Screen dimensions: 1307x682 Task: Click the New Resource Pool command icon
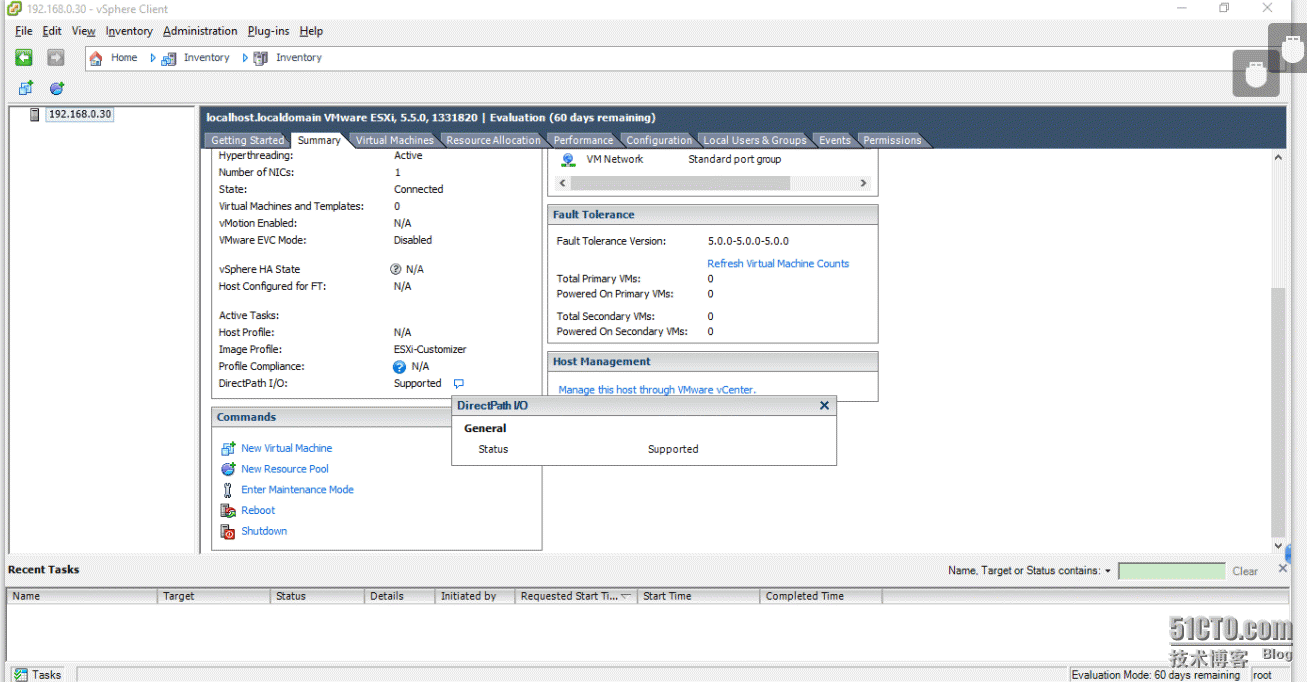pyautogui.click(x=228, y=469)
